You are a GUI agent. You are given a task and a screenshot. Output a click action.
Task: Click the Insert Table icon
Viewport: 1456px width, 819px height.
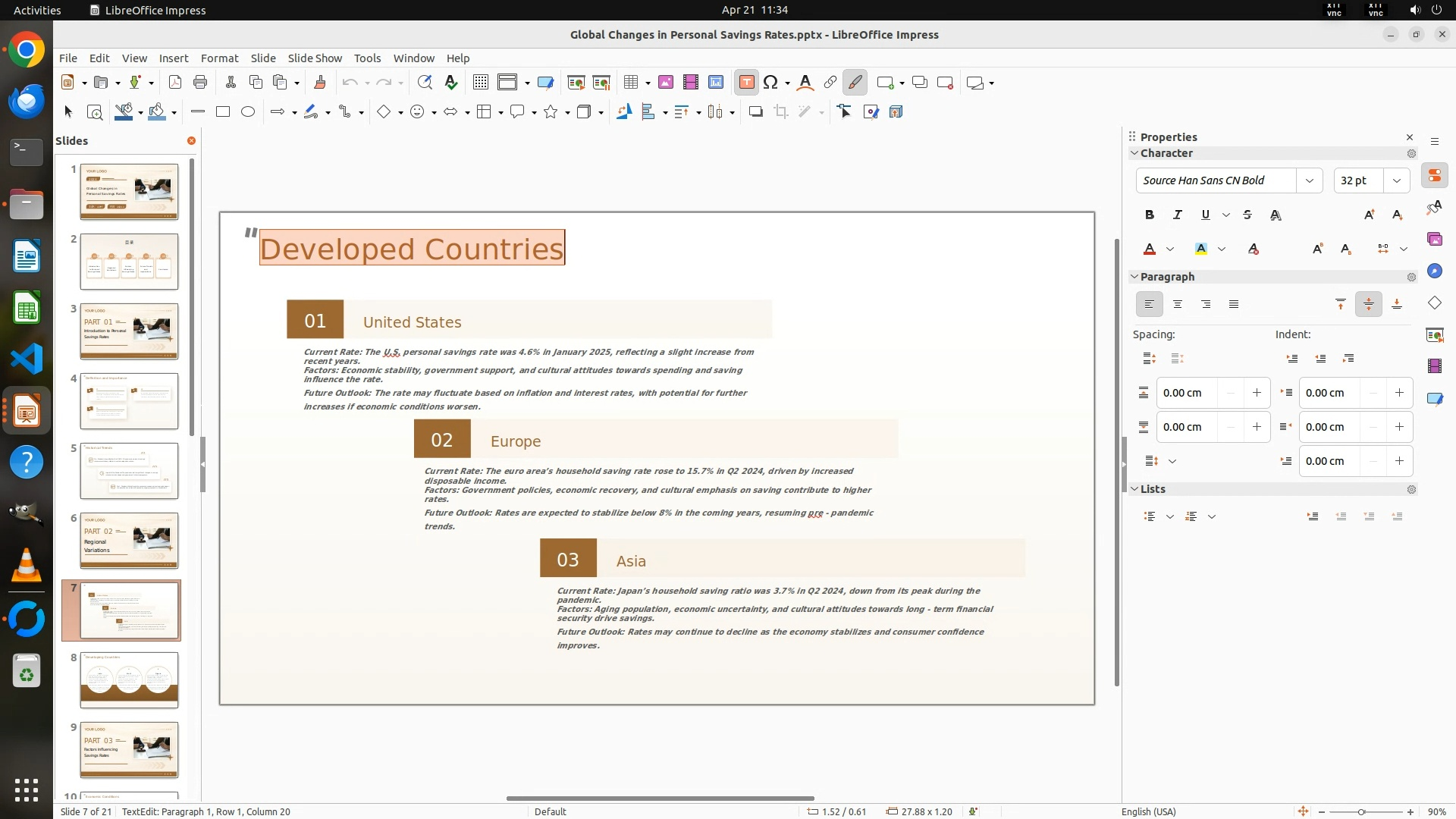(x=630, y=83)
